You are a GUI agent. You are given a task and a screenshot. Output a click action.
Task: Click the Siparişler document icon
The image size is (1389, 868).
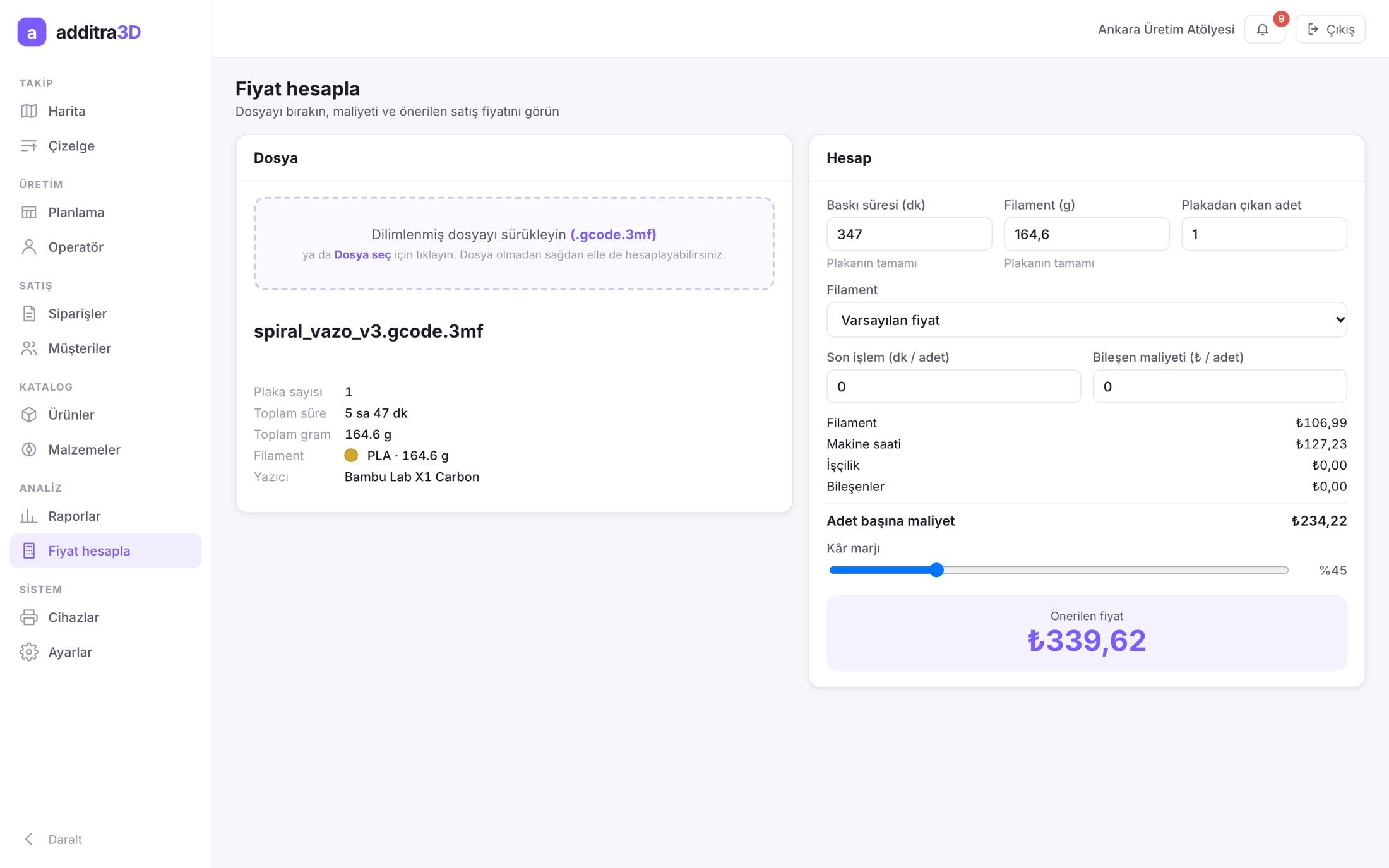tap(29, 314)
